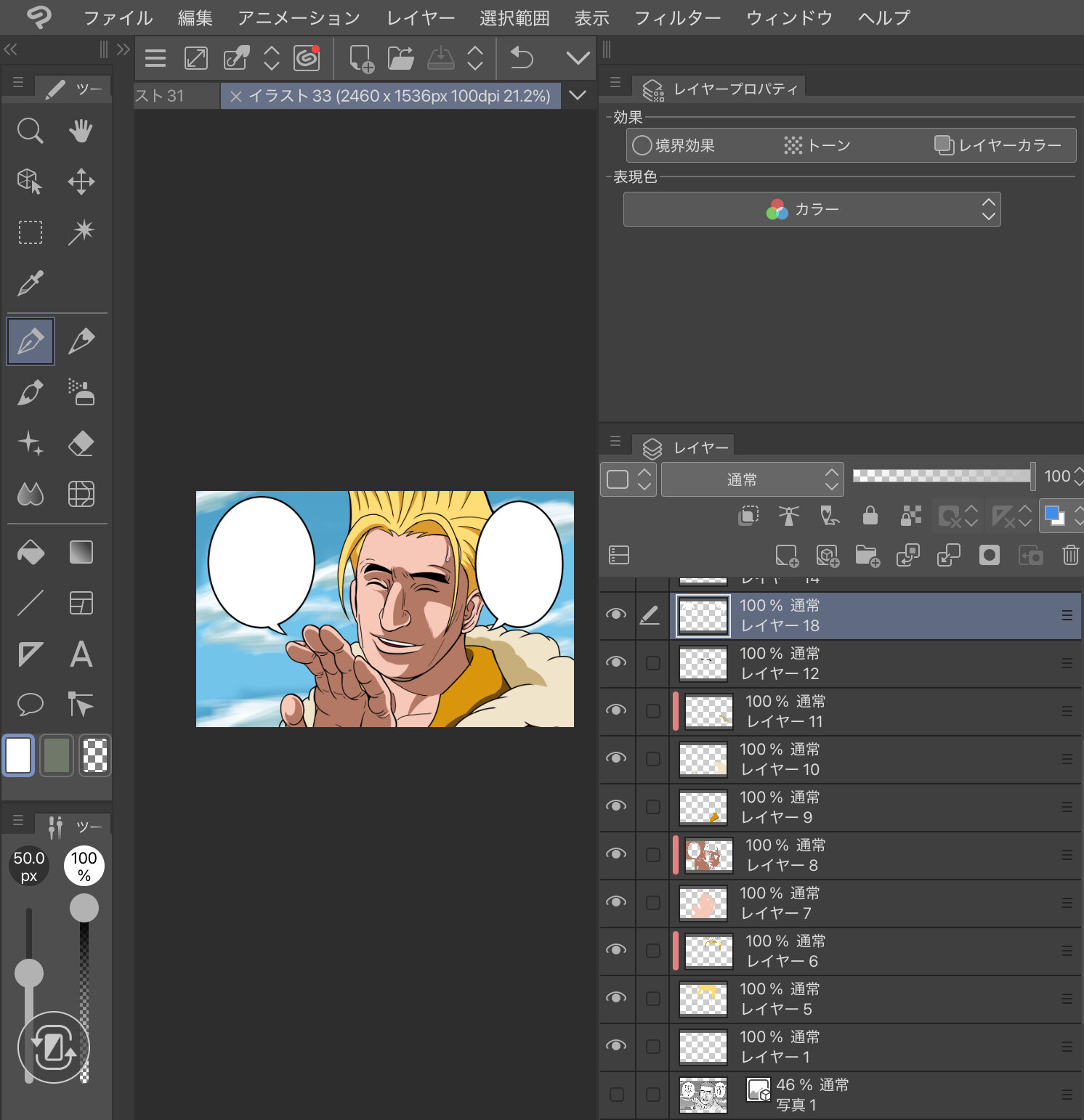This screenshot has height=1120, width=1084.
Task: Show the 写真 1 layer
Action: pos(616,1095)
